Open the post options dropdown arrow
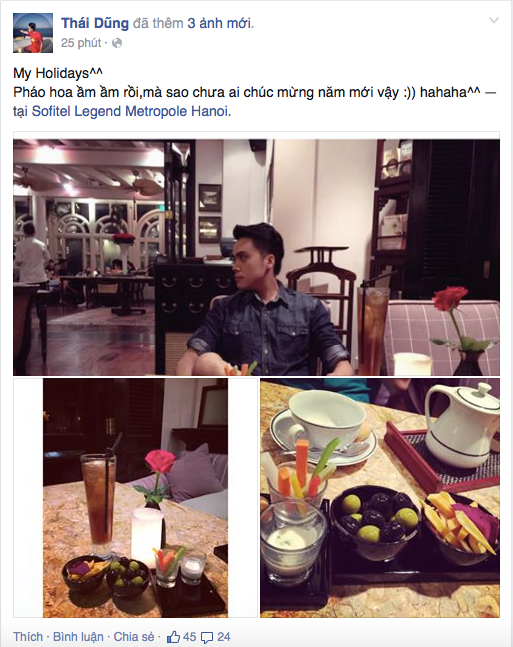This screenshot has height=647, width=513. pyautogui.click(x=494, y=20)
